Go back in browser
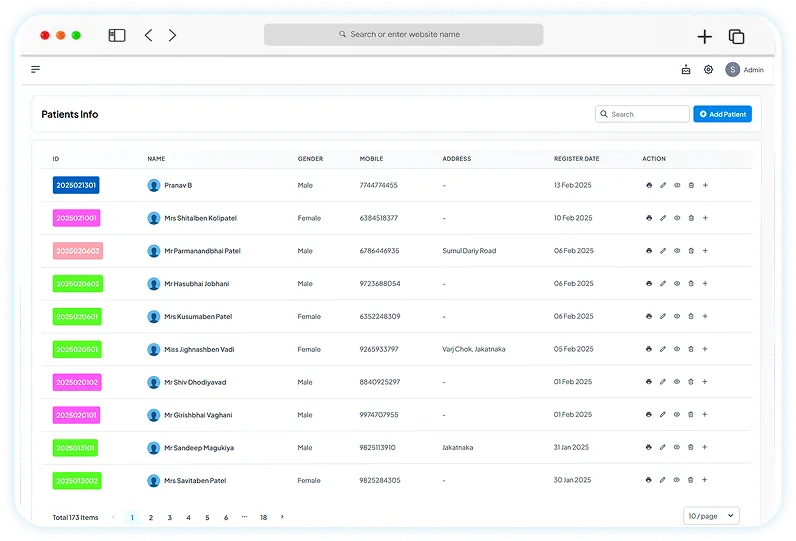The height and width of the screenshot is (541, 796). pos(148,35)
